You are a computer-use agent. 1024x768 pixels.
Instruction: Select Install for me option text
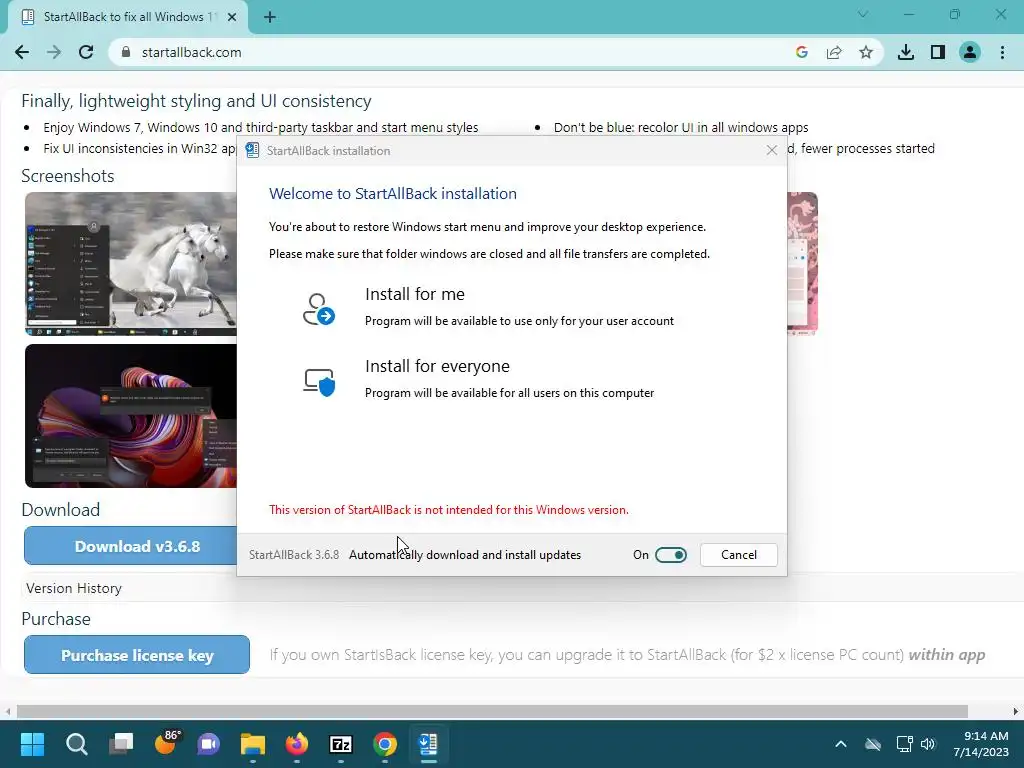point(415,295)
